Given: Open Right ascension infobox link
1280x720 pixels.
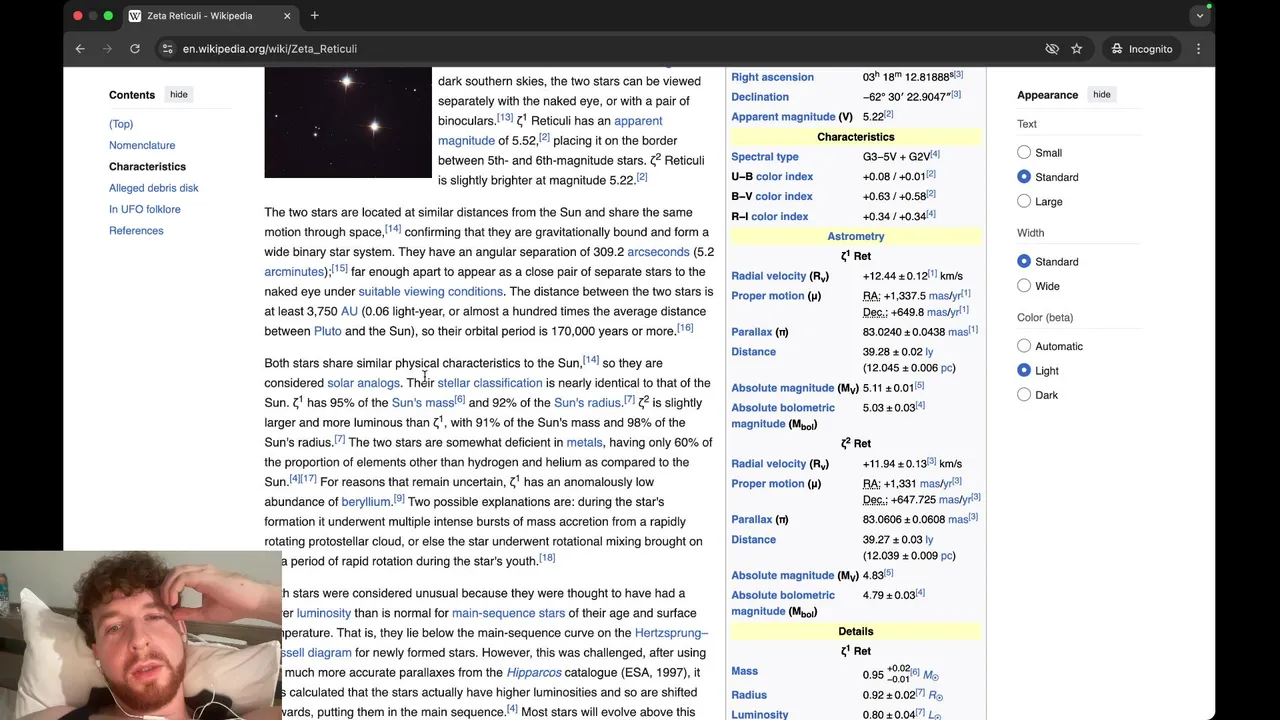Looking at the screenshot, I should (x=772, y=77).
